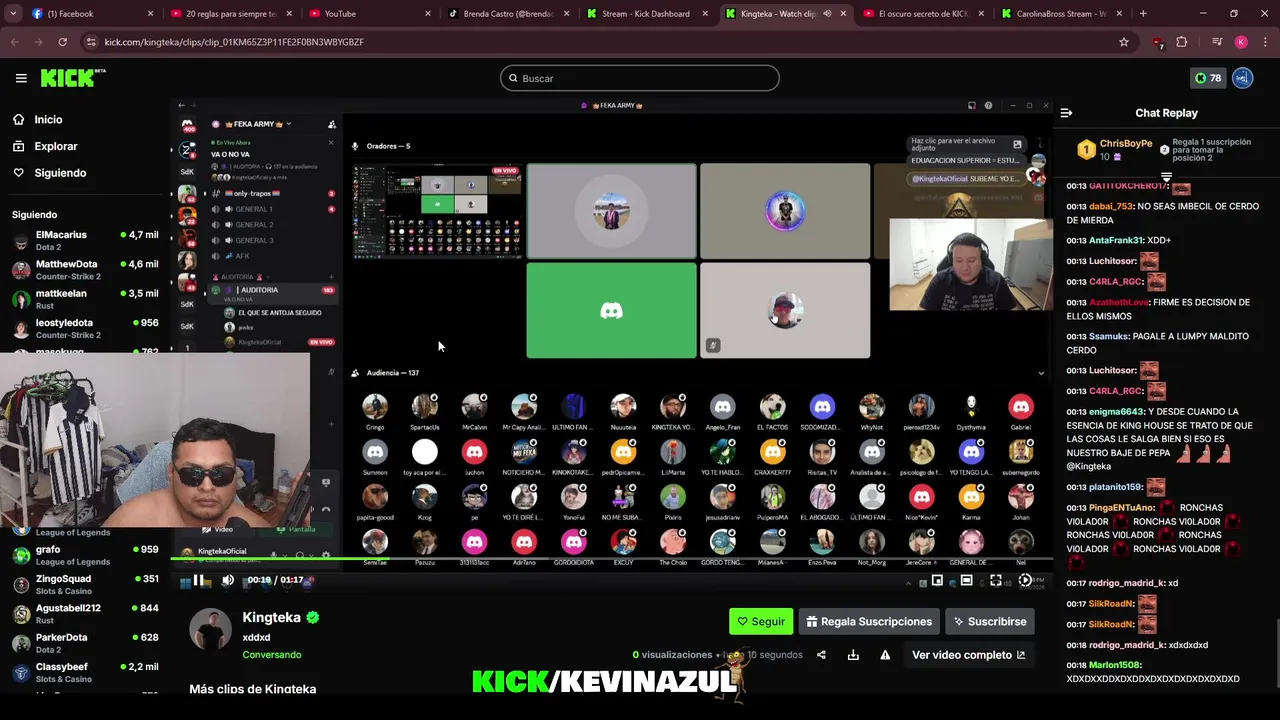Open the Conversando category link

tap(271, 655)
